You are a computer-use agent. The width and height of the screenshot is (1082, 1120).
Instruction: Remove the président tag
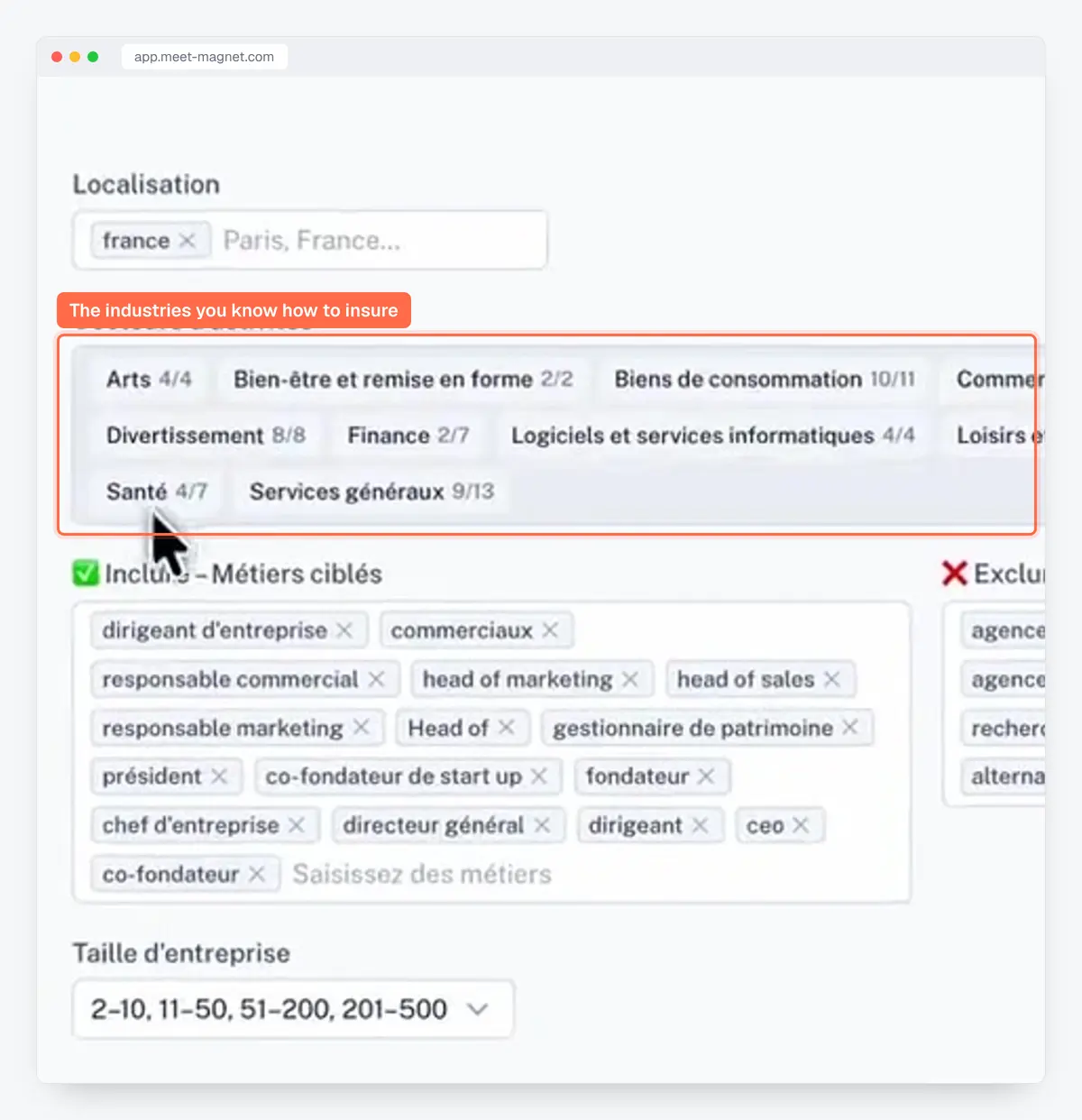pos(219,776)
